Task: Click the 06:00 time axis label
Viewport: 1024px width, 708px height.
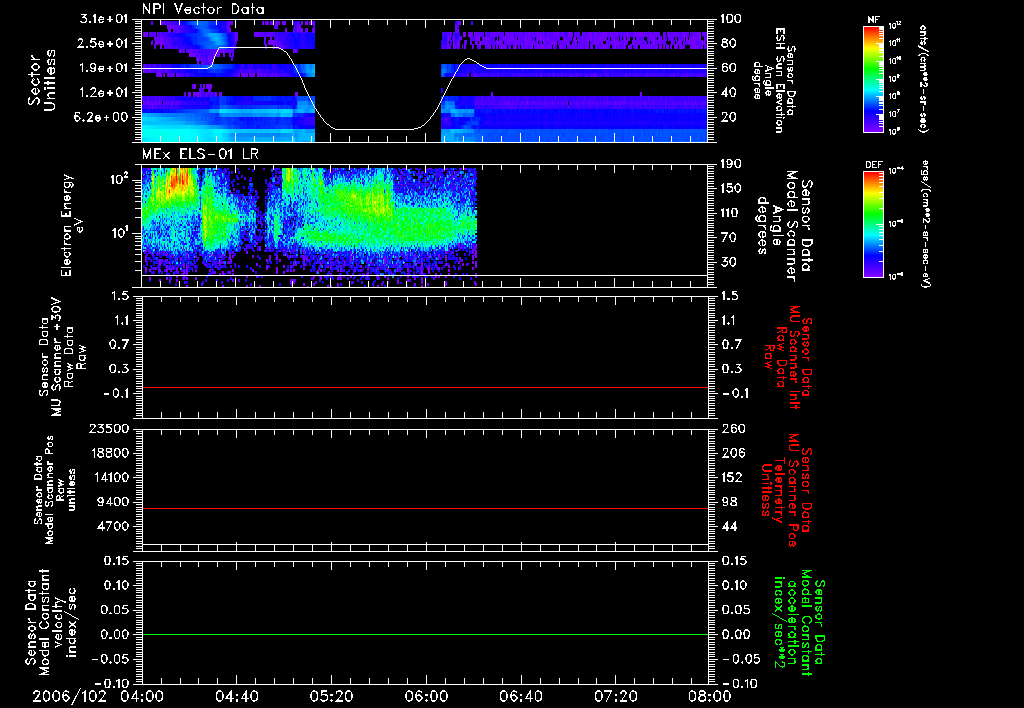Action: click(x=426, y=696)
